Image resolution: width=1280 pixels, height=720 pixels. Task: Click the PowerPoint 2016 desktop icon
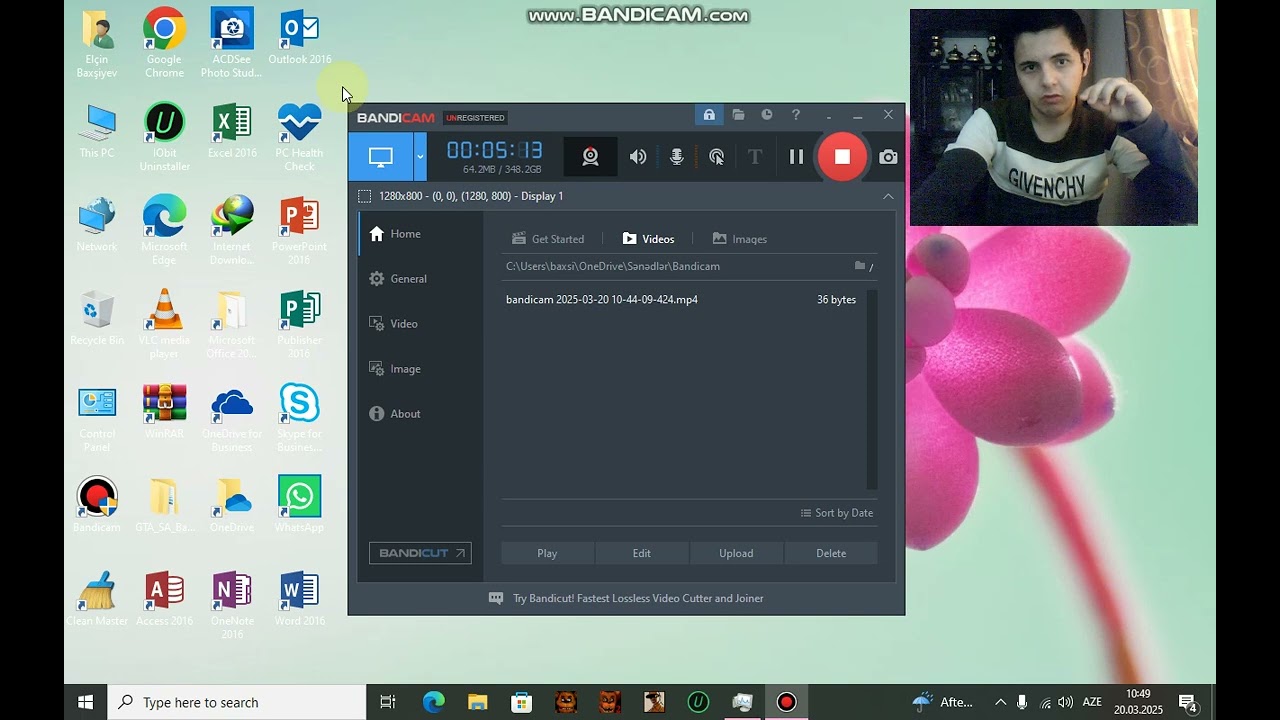(300, 231)
